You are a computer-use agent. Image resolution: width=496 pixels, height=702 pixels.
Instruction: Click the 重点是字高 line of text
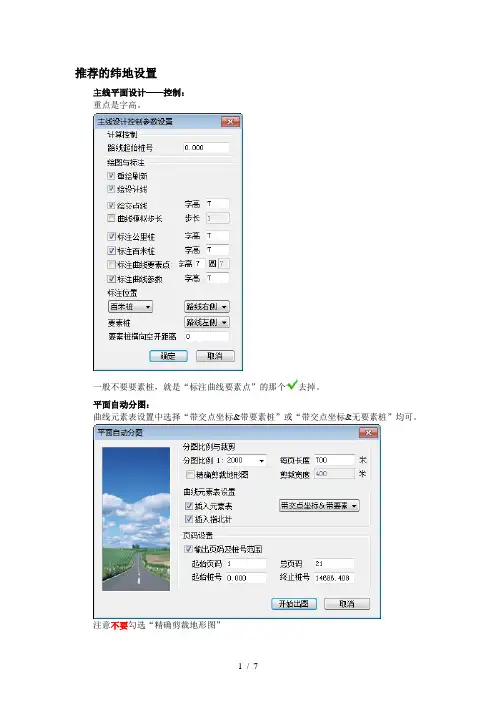click(117, 105)
